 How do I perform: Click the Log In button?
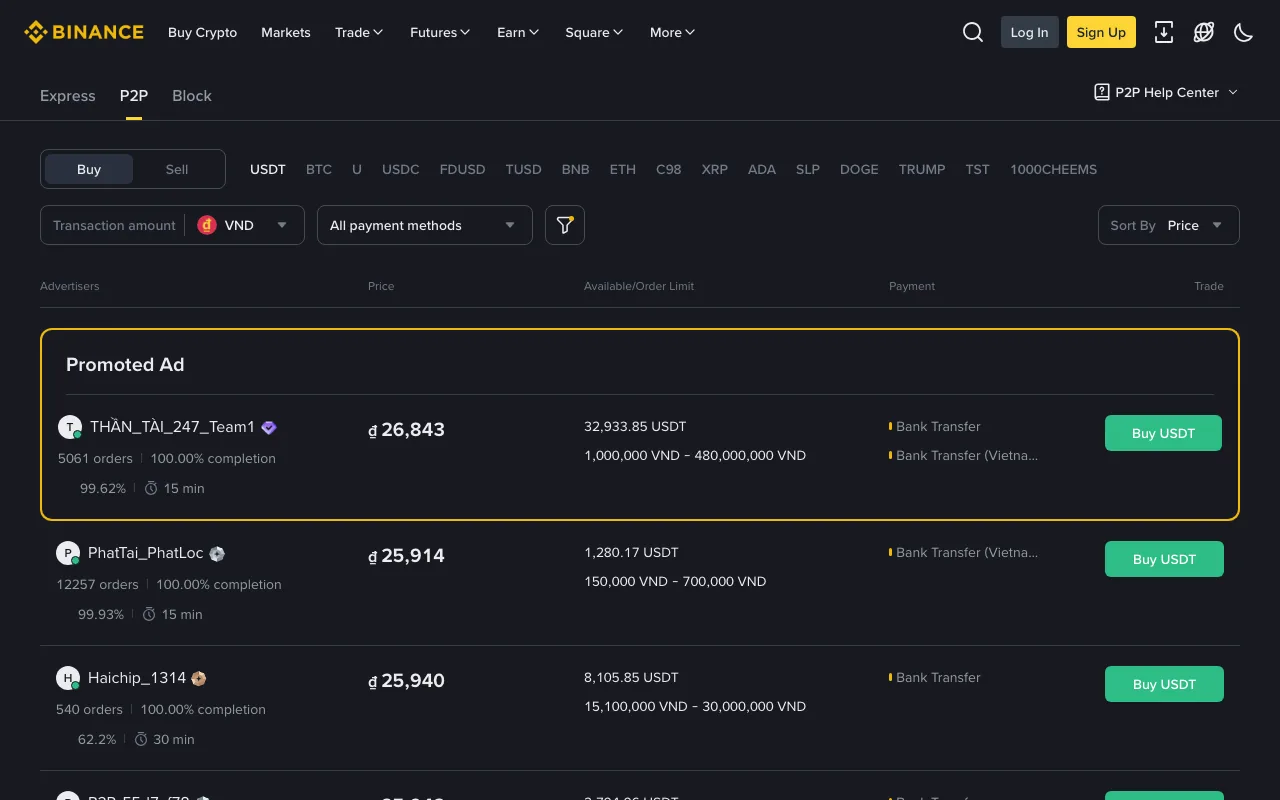point(1030,32)
